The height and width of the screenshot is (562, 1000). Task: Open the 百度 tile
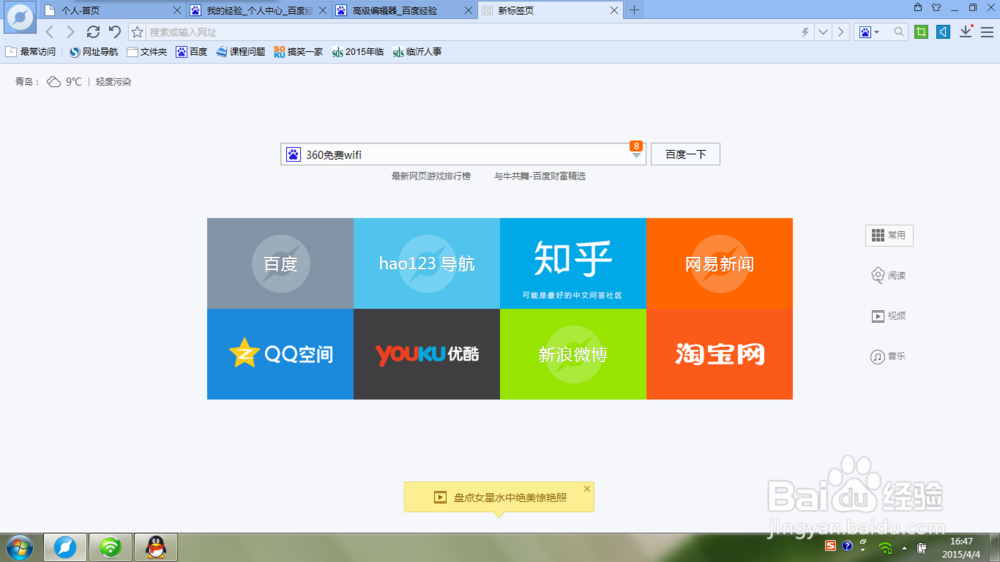coord(280,263)
